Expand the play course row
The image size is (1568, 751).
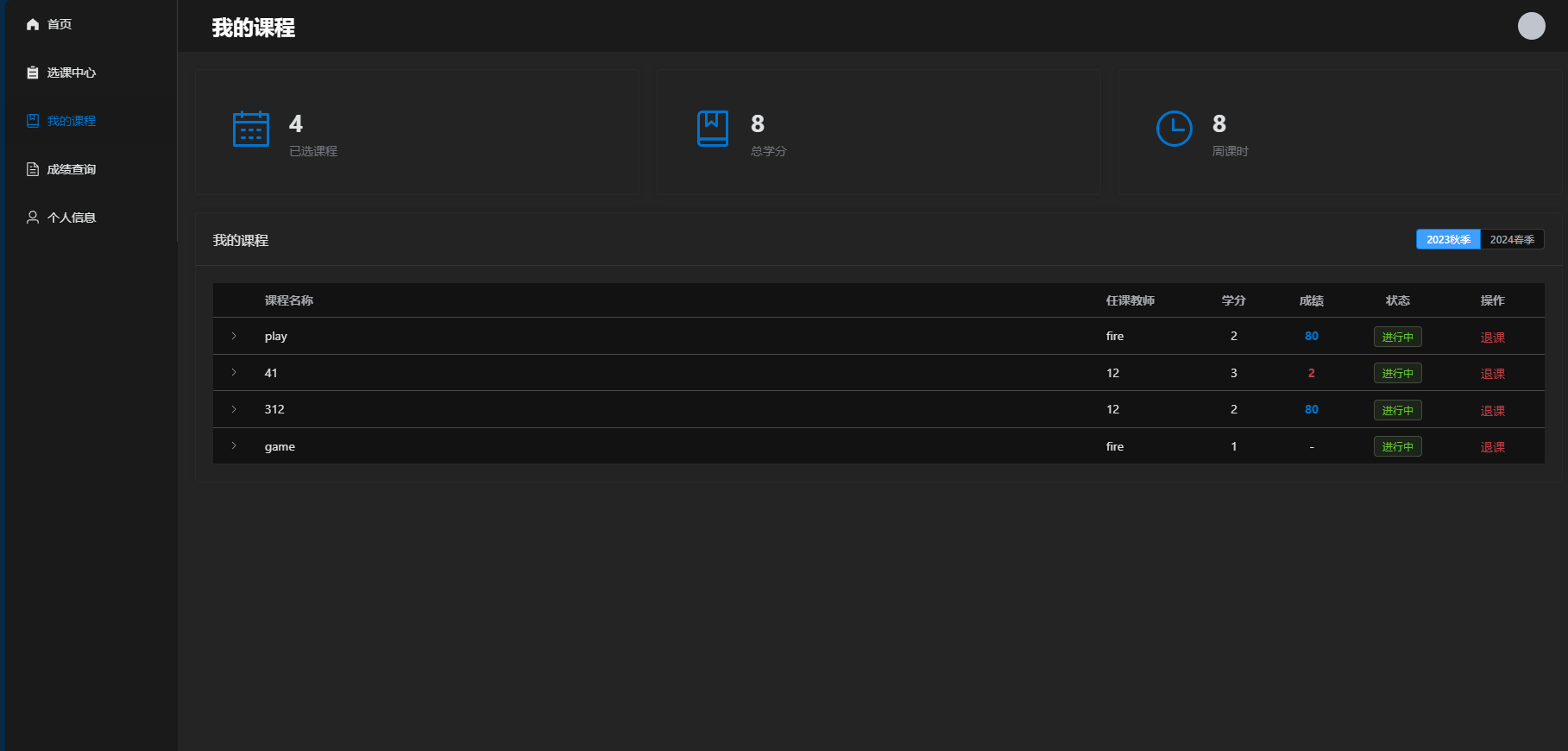(234, 336)
